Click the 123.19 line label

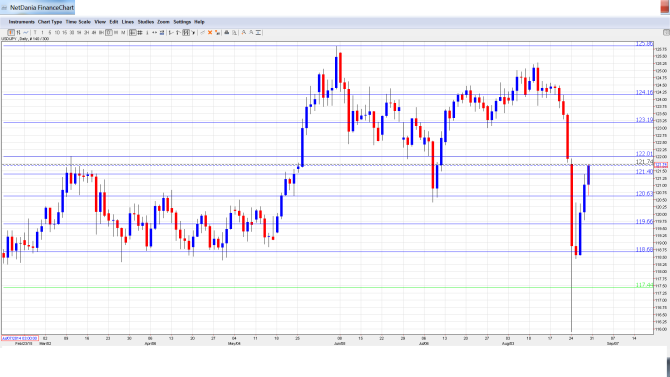(644, 120)
